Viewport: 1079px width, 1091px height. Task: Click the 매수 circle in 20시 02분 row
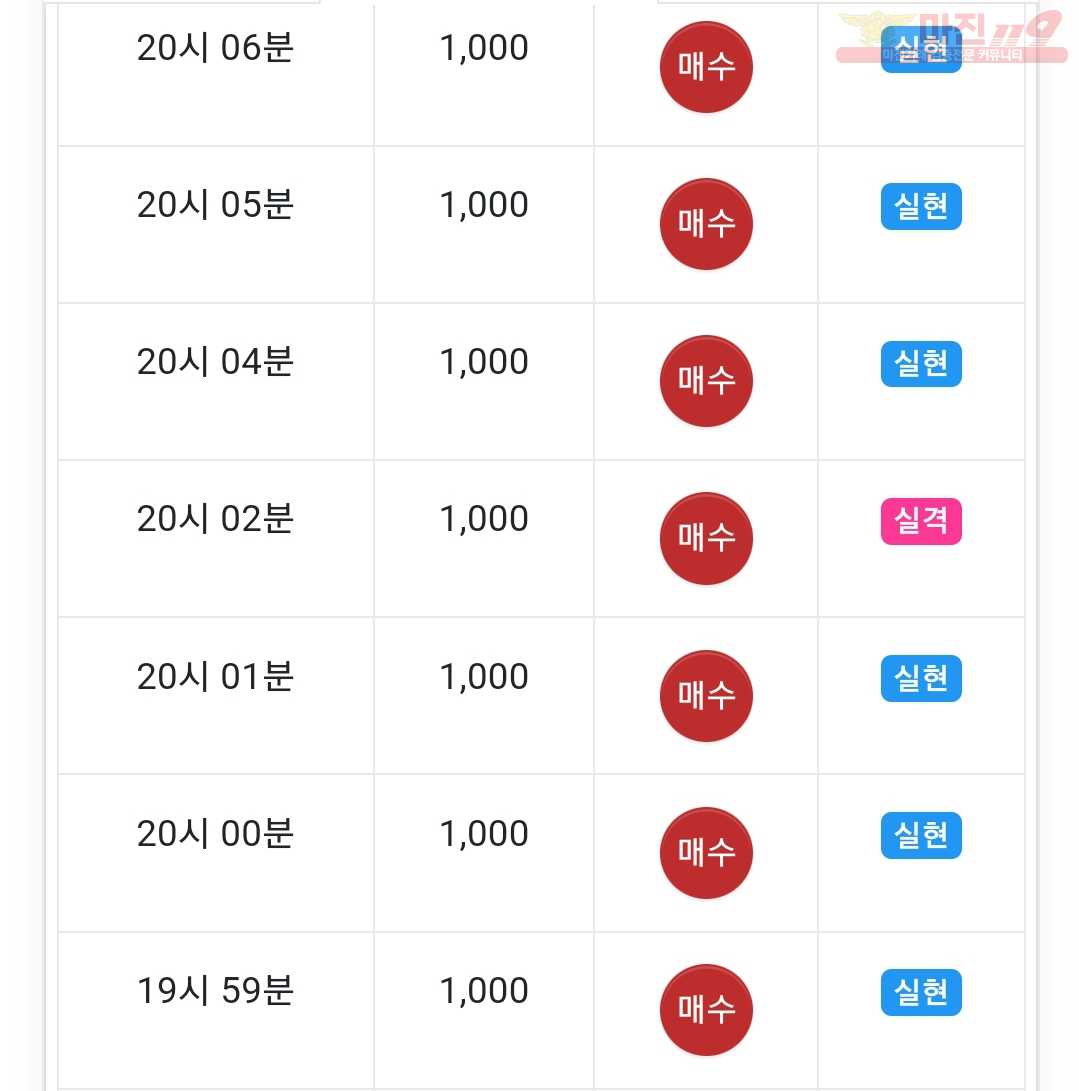point(705,539)
